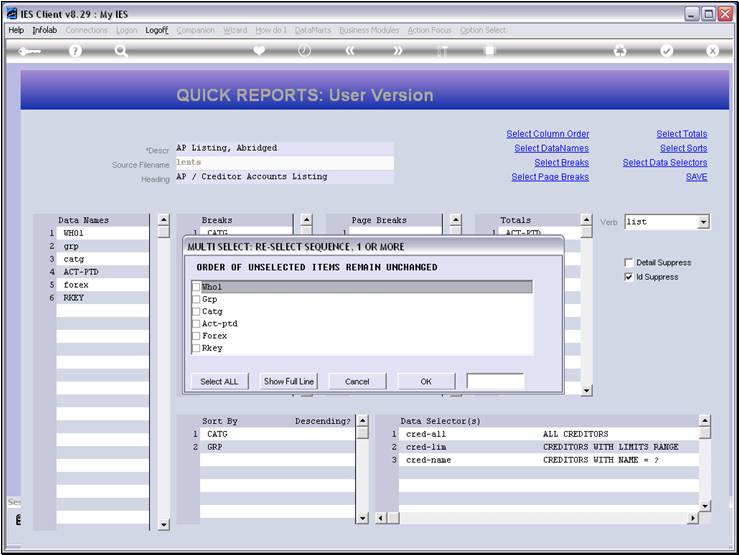Click Data Names scroll down arrow

[x=163, y=524]
